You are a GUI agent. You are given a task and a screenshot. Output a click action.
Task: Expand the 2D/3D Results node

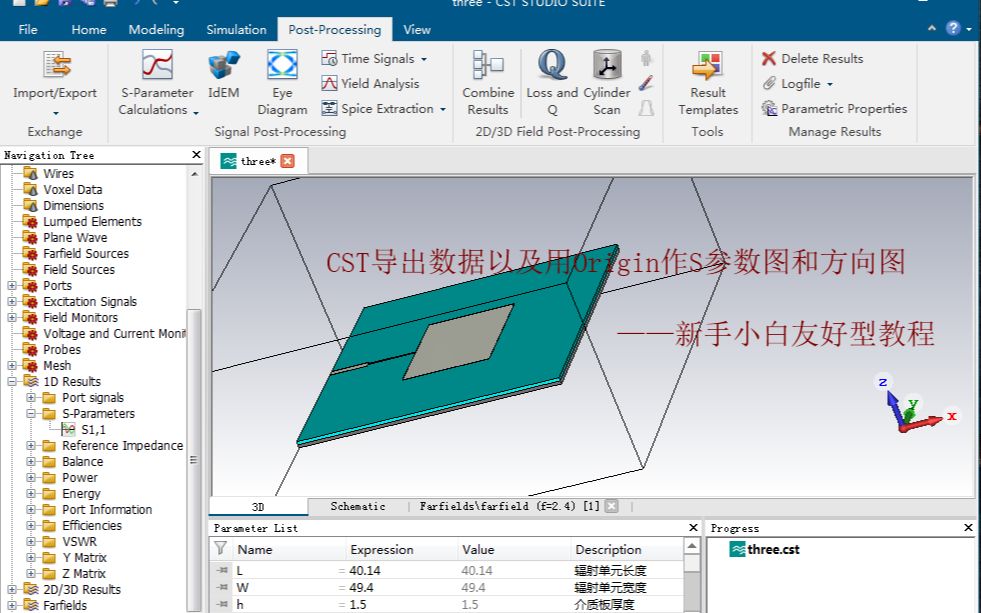coord(11,589)
